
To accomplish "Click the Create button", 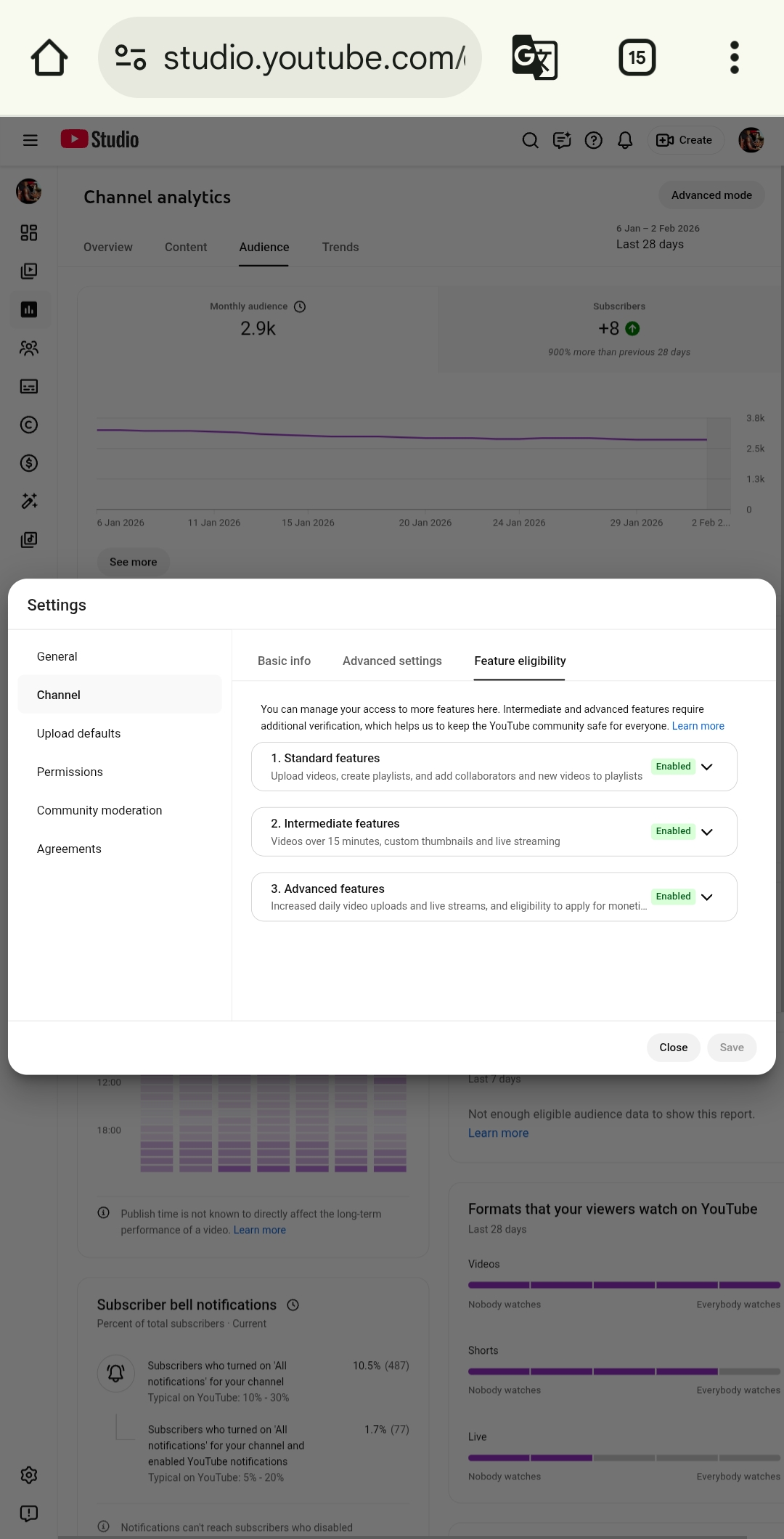I will click(x=685, y=140).
